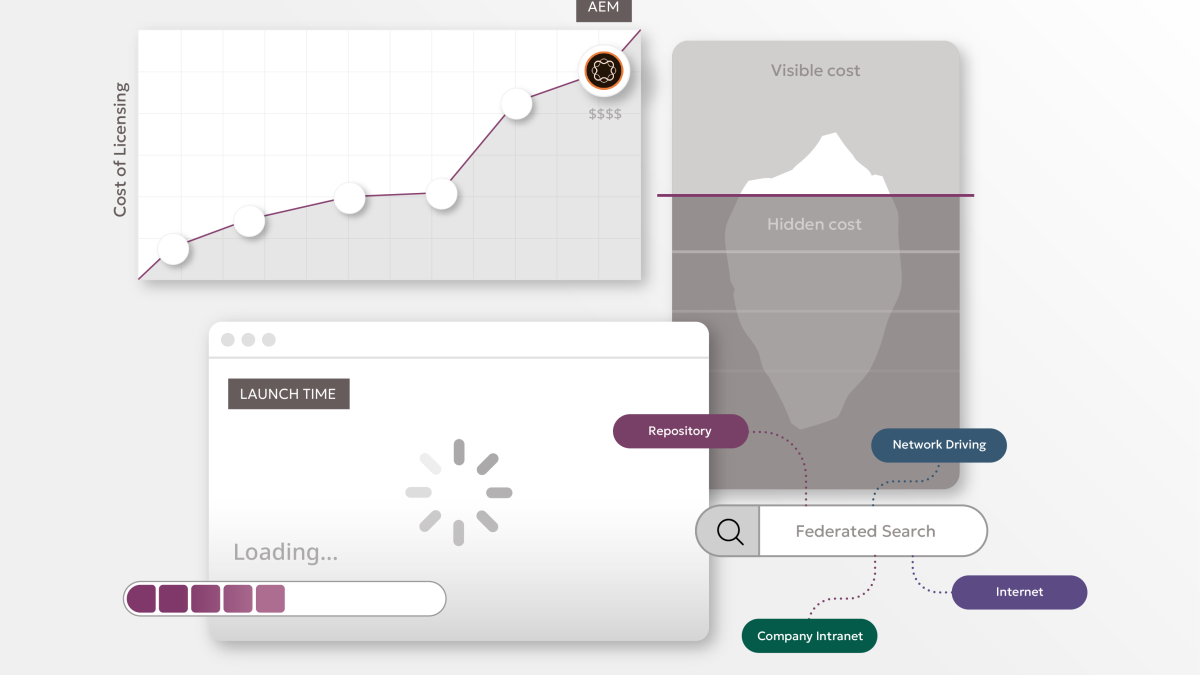1200x675 pixels.
Task: Click the Network Driving pill button
Action: pos(938,445)
